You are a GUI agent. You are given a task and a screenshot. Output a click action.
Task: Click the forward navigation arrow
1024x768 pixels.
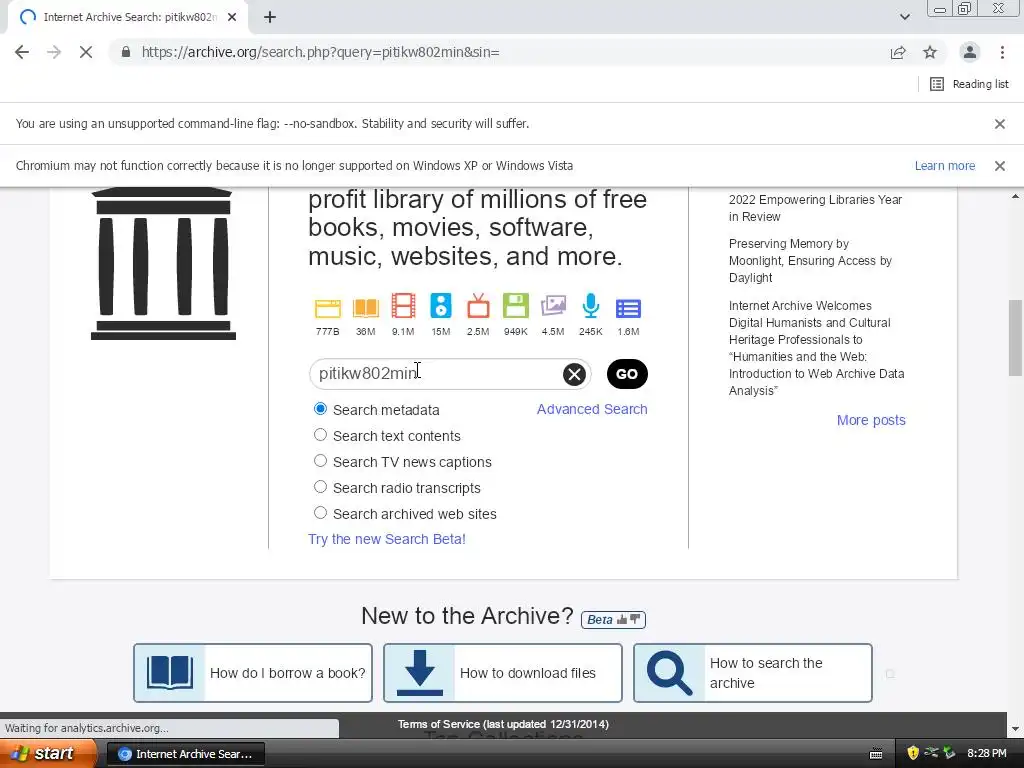pos(54,52)
